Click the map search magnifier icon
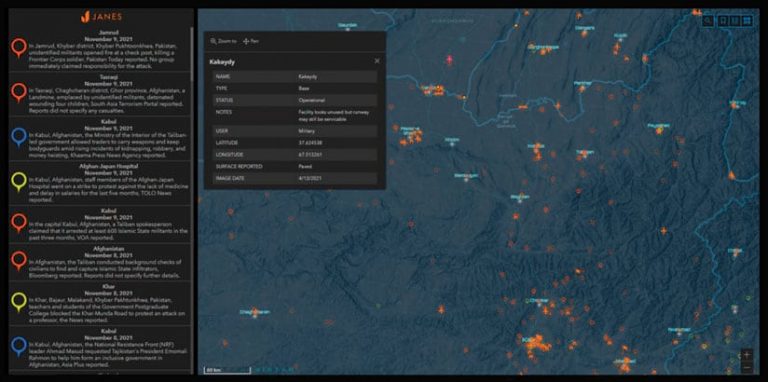 [708, 21]
